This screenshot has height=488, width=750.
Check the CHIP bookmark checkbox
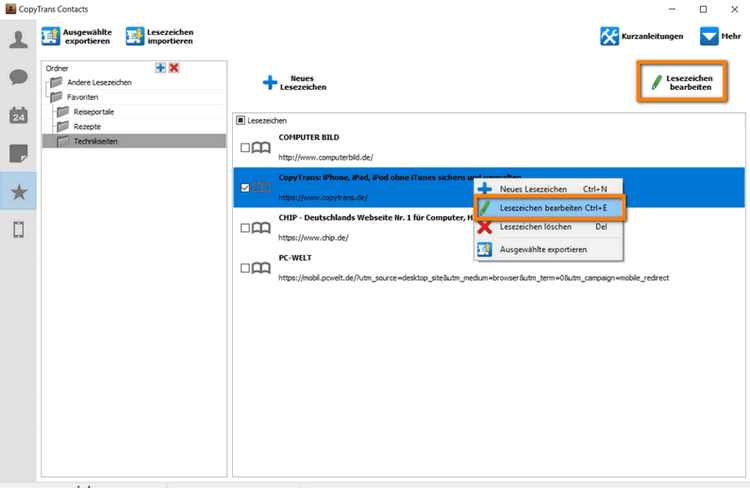click(x=245, y=228)
